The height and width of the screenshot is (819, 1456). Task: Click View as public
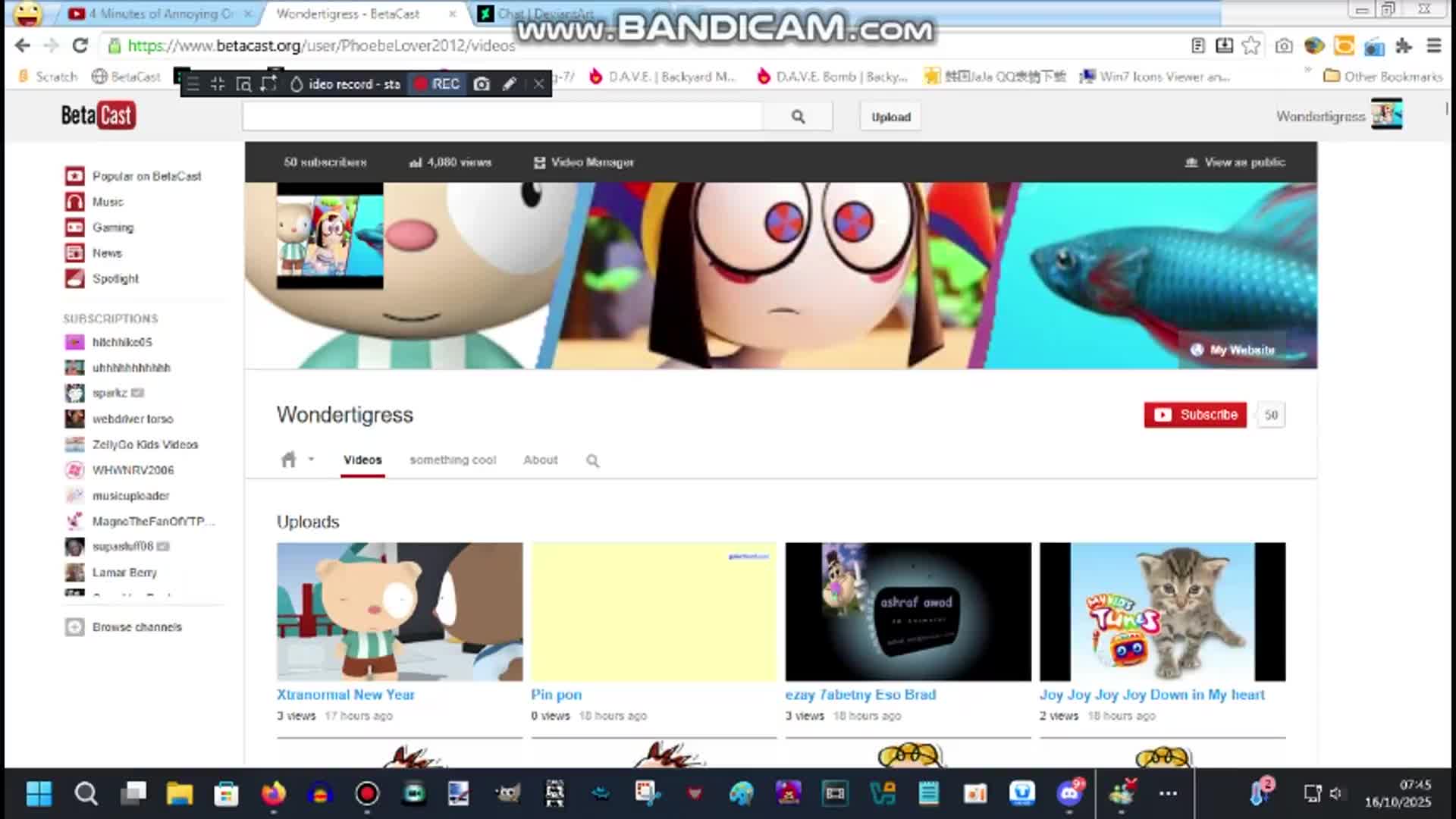coord(1235,162)
